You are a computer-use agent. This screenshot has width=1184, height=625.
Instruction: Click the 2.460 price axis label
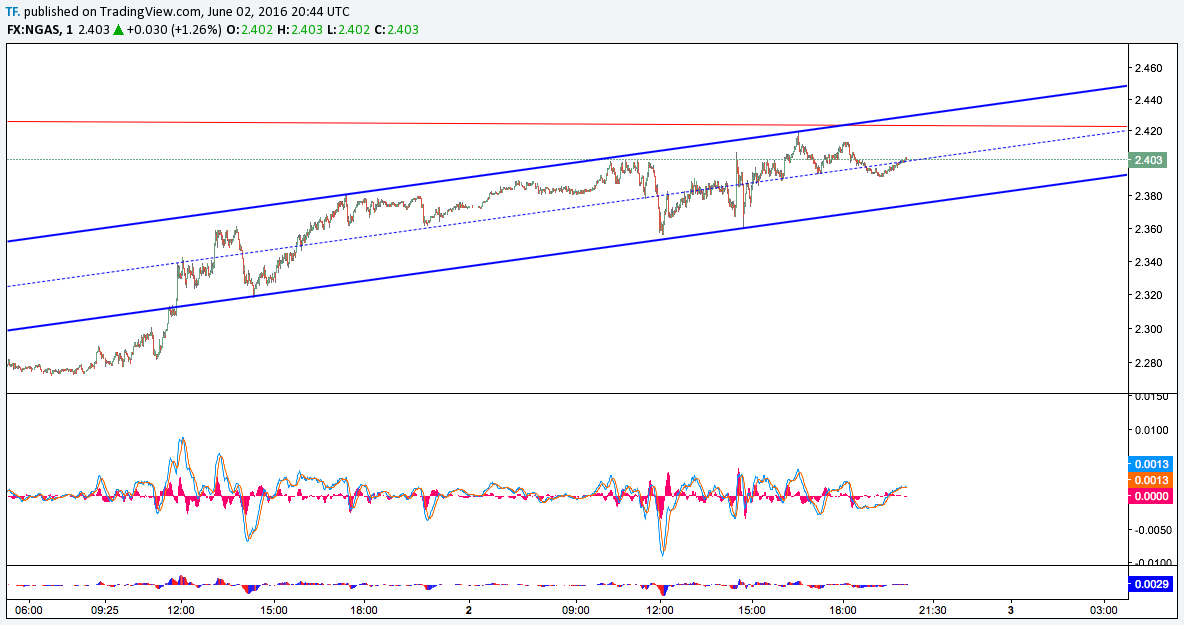click(x=1149, y=68)
